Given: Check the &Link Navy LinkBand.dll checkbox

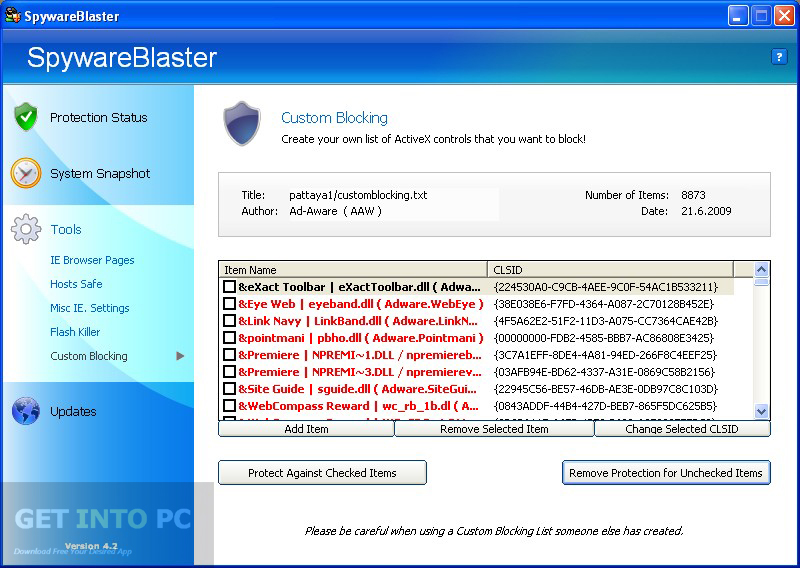Looking at the screenshot, I should (230, 321).
